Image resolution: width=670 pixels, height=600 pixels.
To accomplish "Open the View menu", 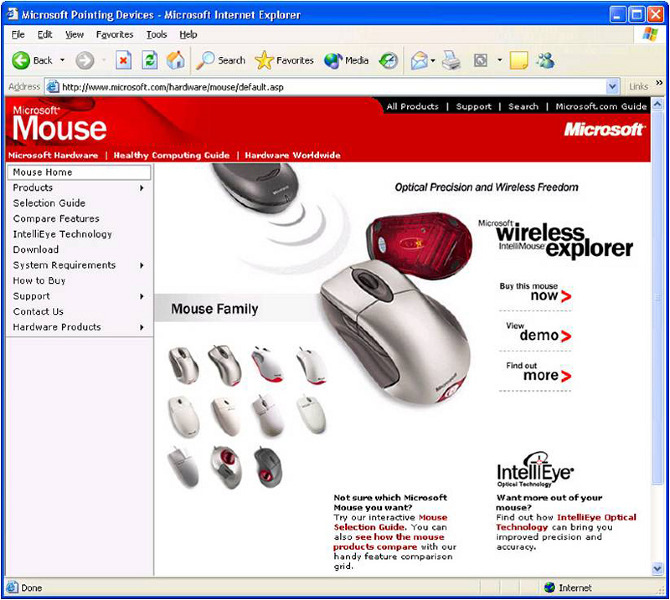I will [x=74, y=35].
